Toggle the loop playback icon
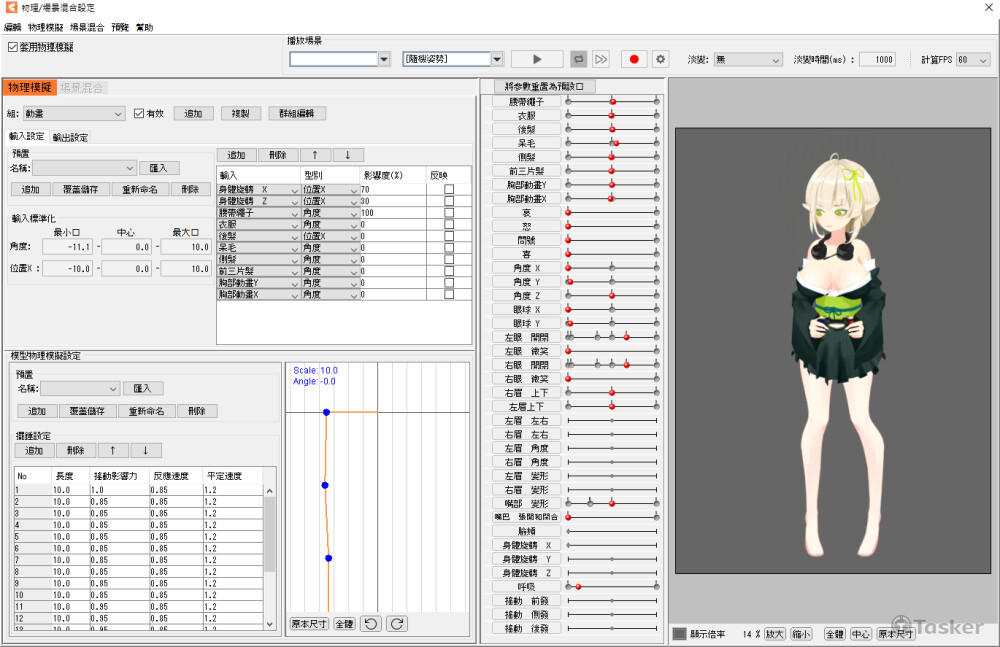The width and height of the screenshot is (1000, 647). point(578,60)
